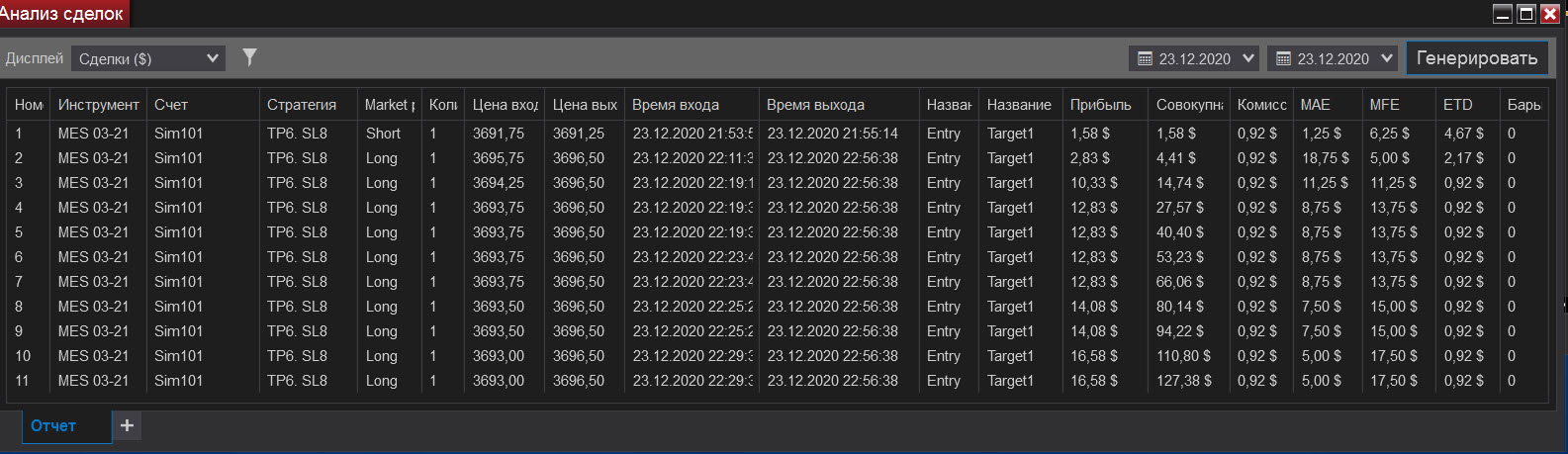The width and height of the screenshot is (1568, 454).
Task: Add a new tab with plus icon
Action: click(127, 425)
